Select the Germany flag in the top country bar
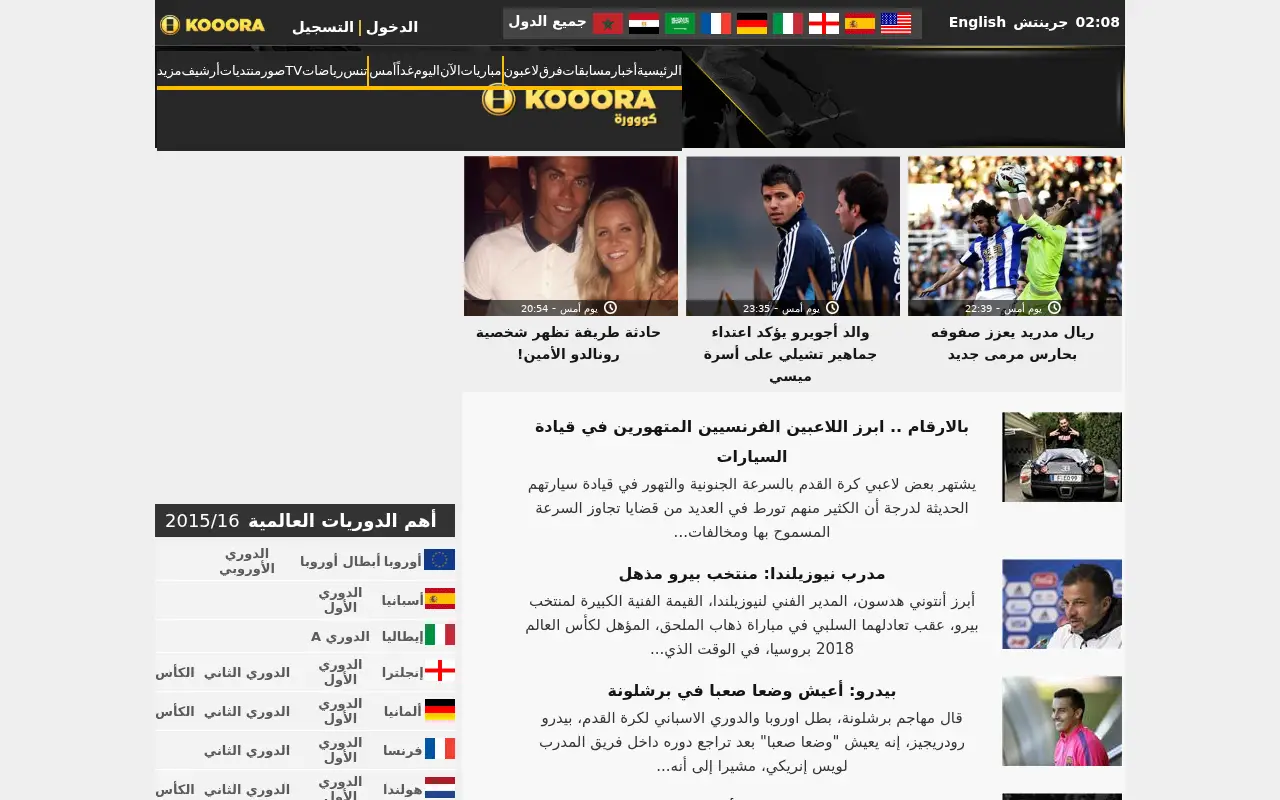This screenshot has width=1280, height=800. 752,23
